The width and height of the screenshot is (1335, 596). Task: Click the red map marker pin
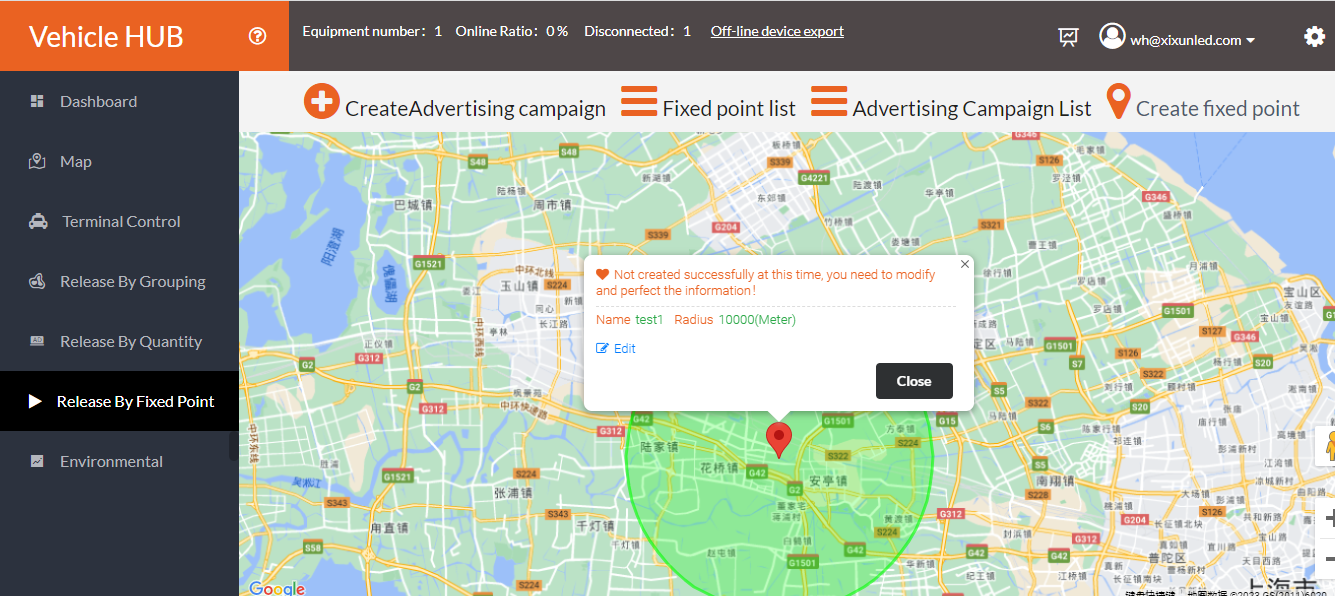click(x=778, y=439)
